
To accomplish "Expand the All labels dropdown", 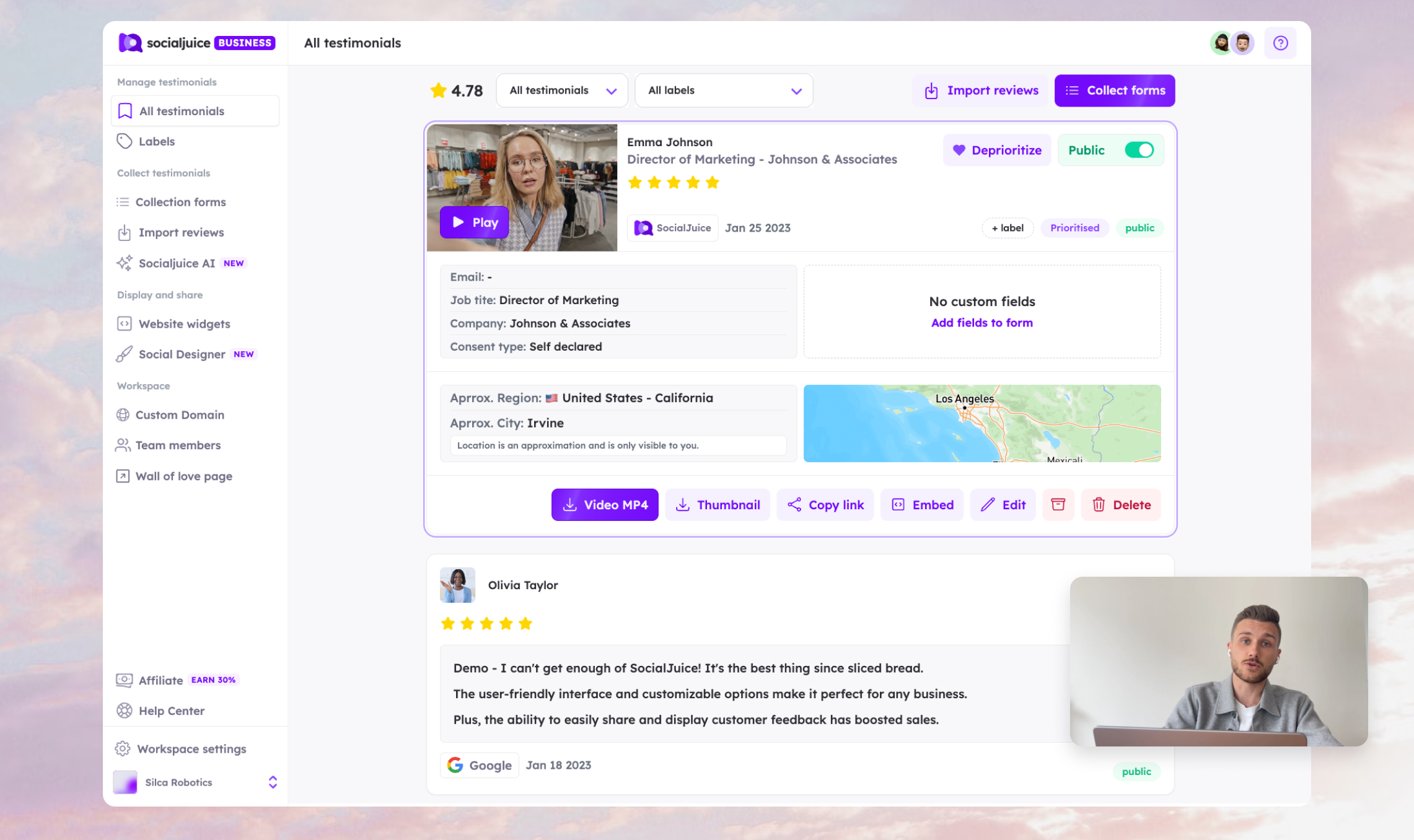I will click(x=723, y=90).
